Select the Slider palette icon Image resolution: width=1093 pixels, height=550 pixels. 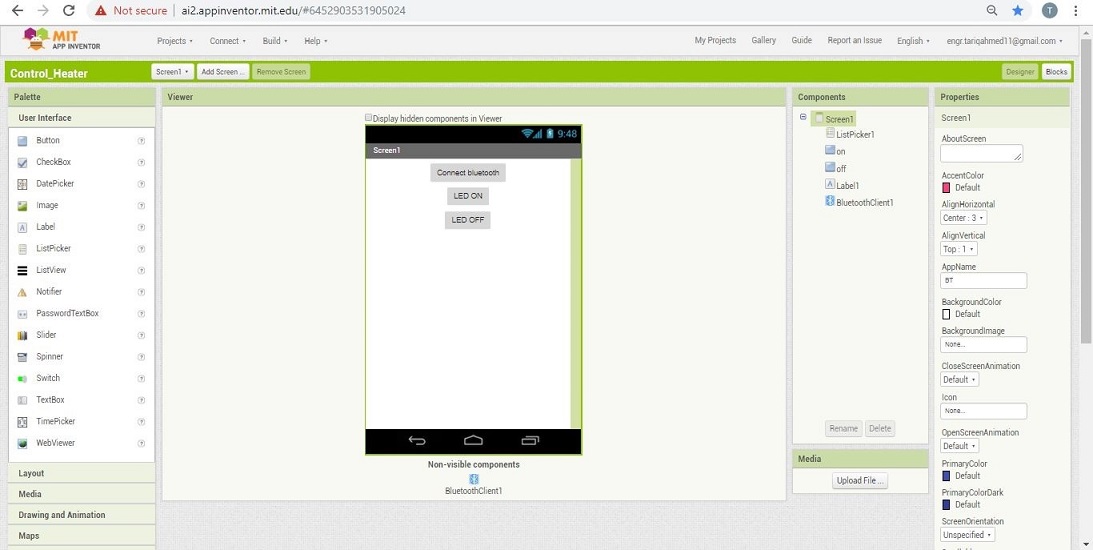tap(22, 335)
